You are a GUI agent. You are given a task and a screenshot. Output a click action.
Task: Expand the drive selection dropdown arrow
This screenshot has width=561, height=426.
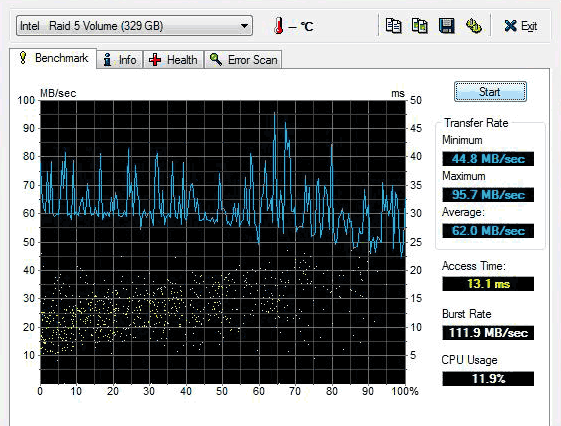244,26
